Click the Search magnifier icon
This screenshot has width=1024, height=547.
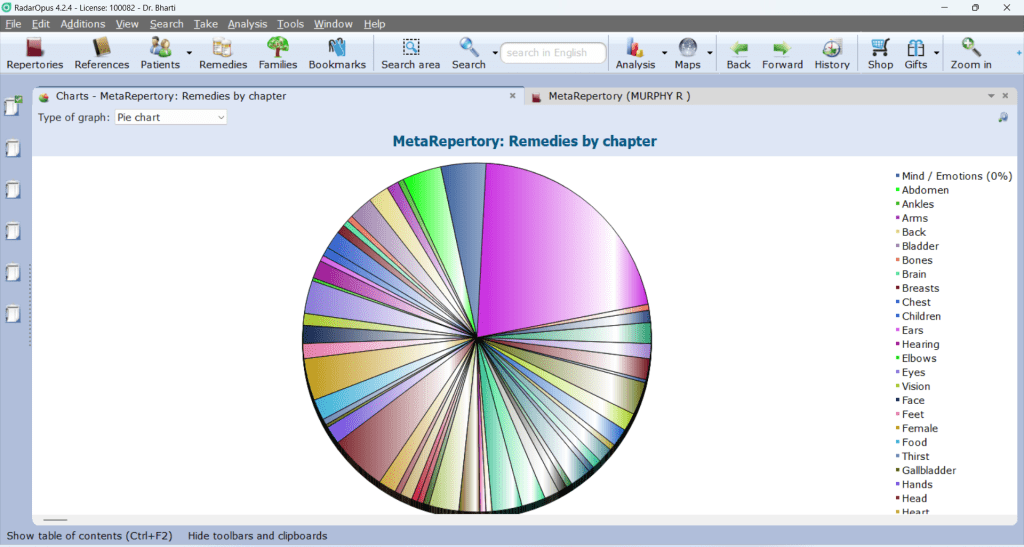click(469, 54)
